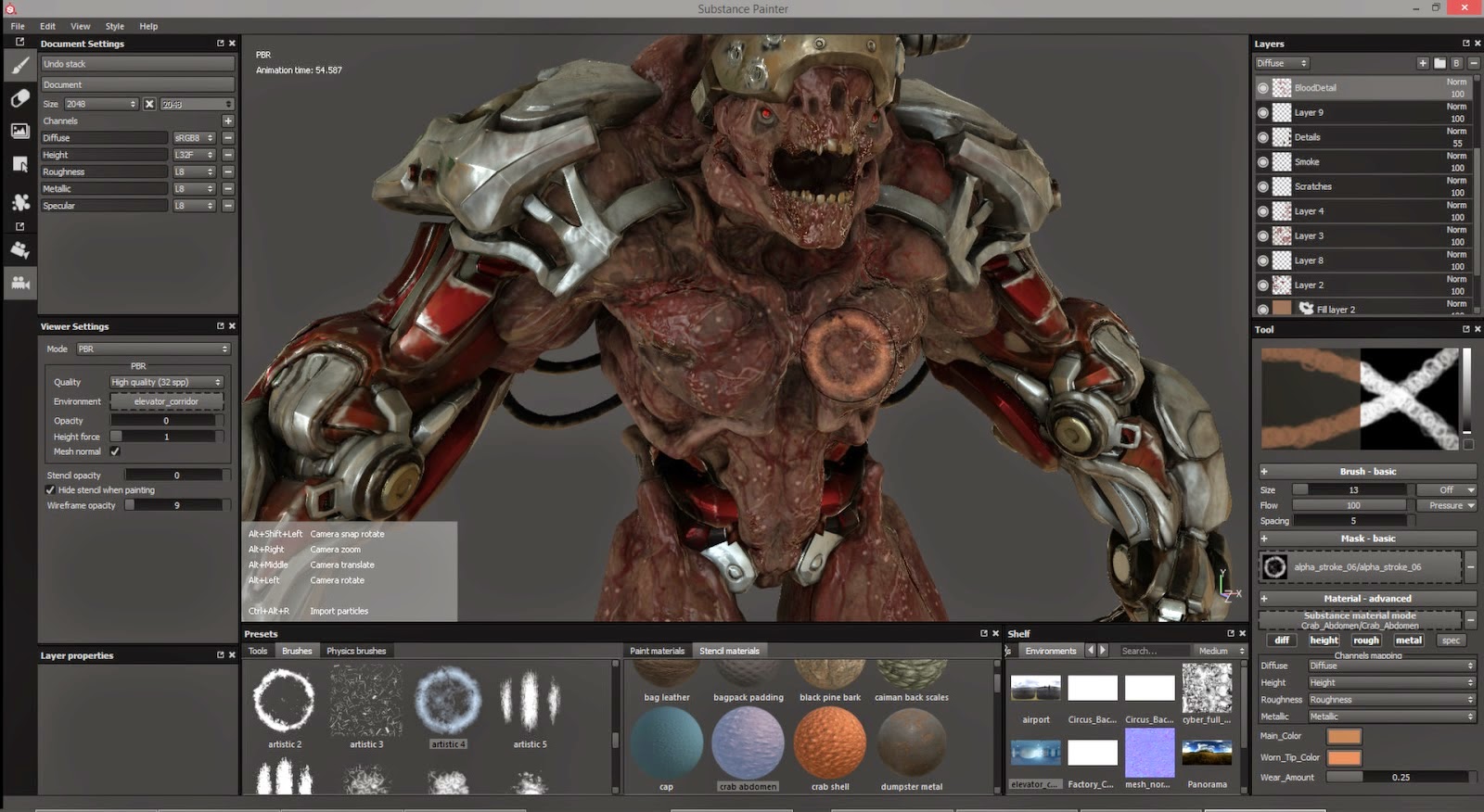Open the Edit menu
The width and height of the screenshot is (1484, 812).
click(x=47, y=26)
